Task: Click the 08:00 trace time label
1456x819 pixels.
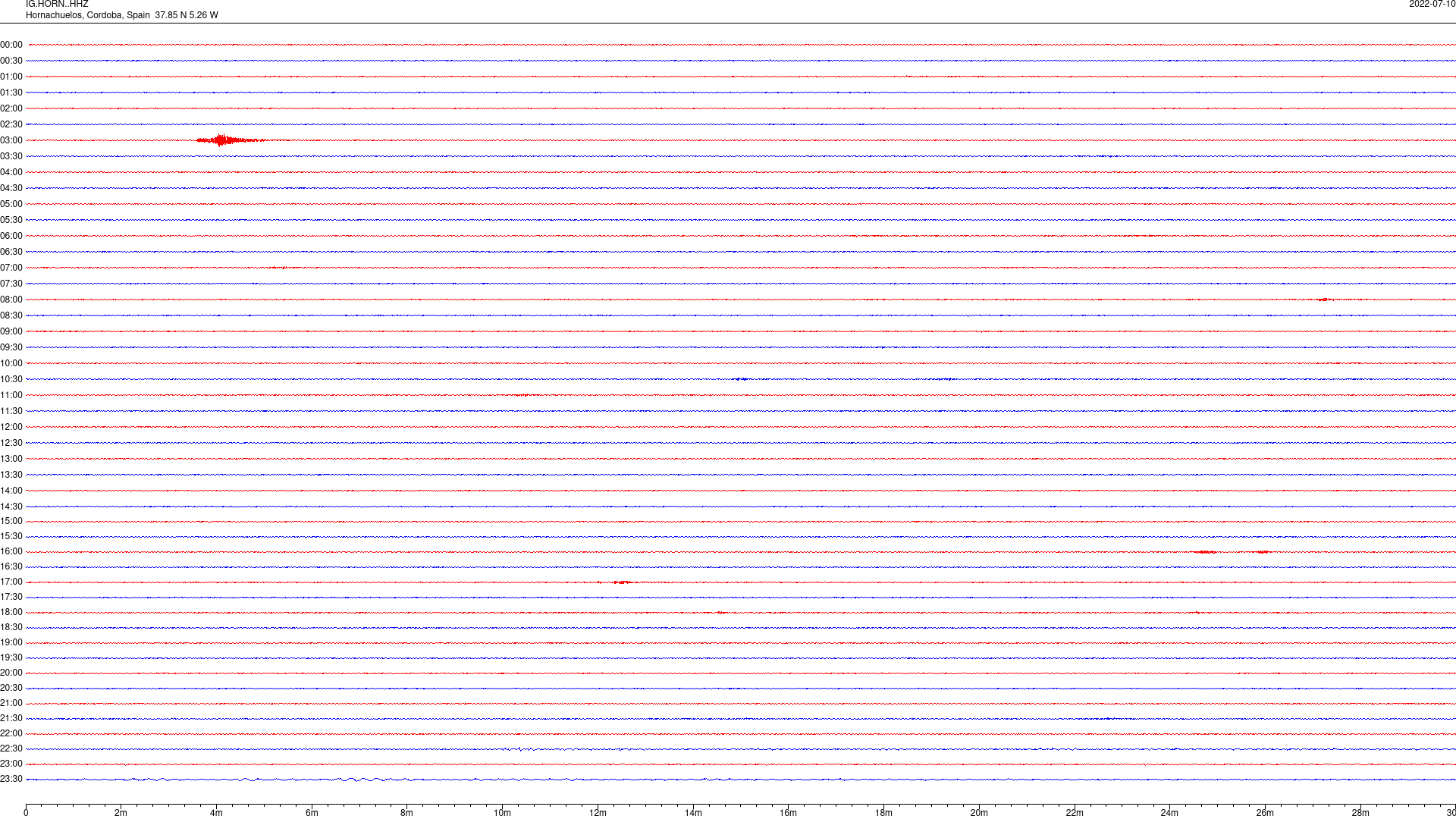Action: click(x=11, y=300)
